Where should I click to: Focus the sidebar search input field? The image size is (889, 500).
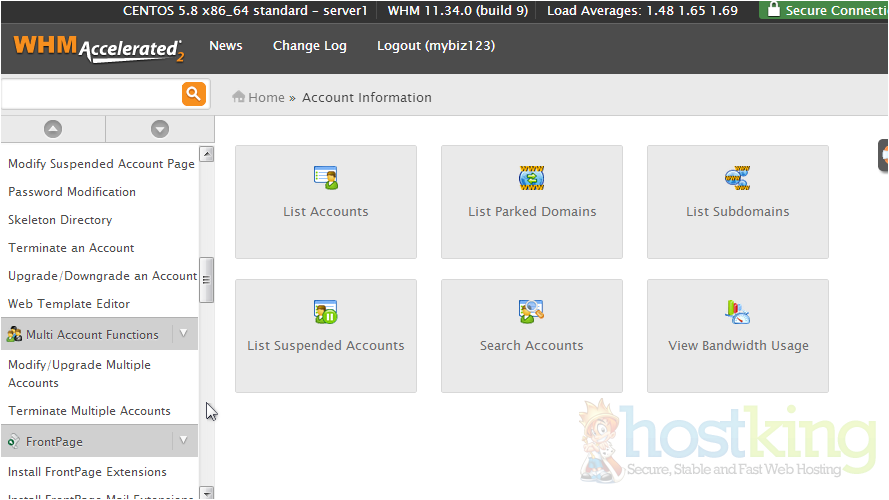[91, 94]
